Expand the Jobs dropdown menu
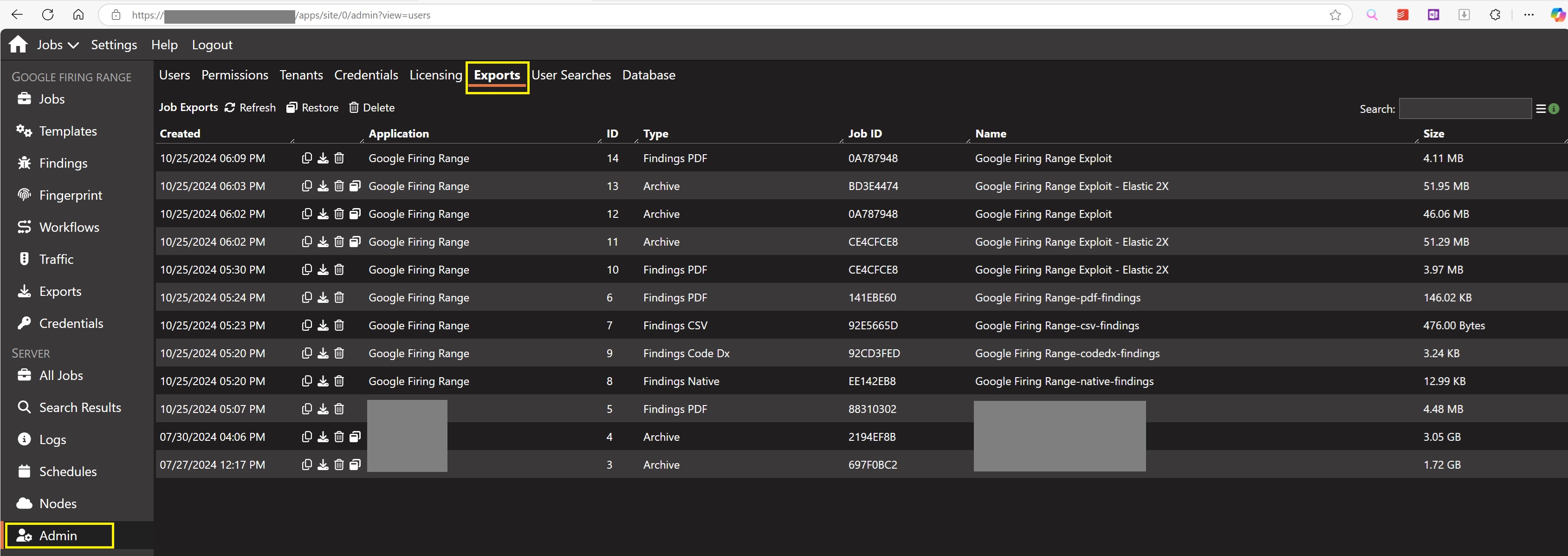 [x=57, y=45]
